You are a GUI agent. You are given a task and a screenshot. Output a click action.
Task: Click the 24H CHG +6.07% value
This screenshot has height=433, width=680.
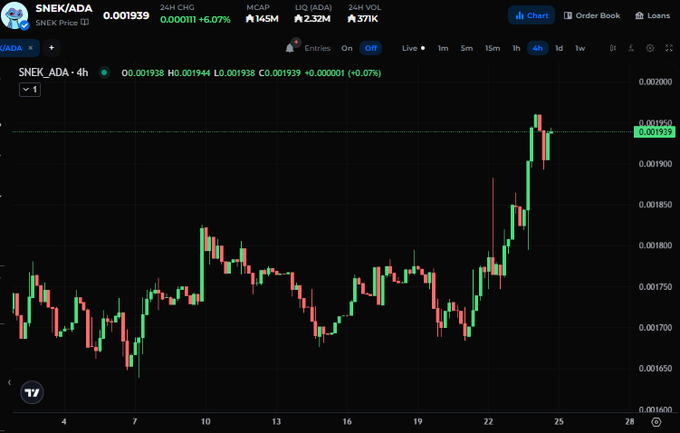click(x=214, y=20)
